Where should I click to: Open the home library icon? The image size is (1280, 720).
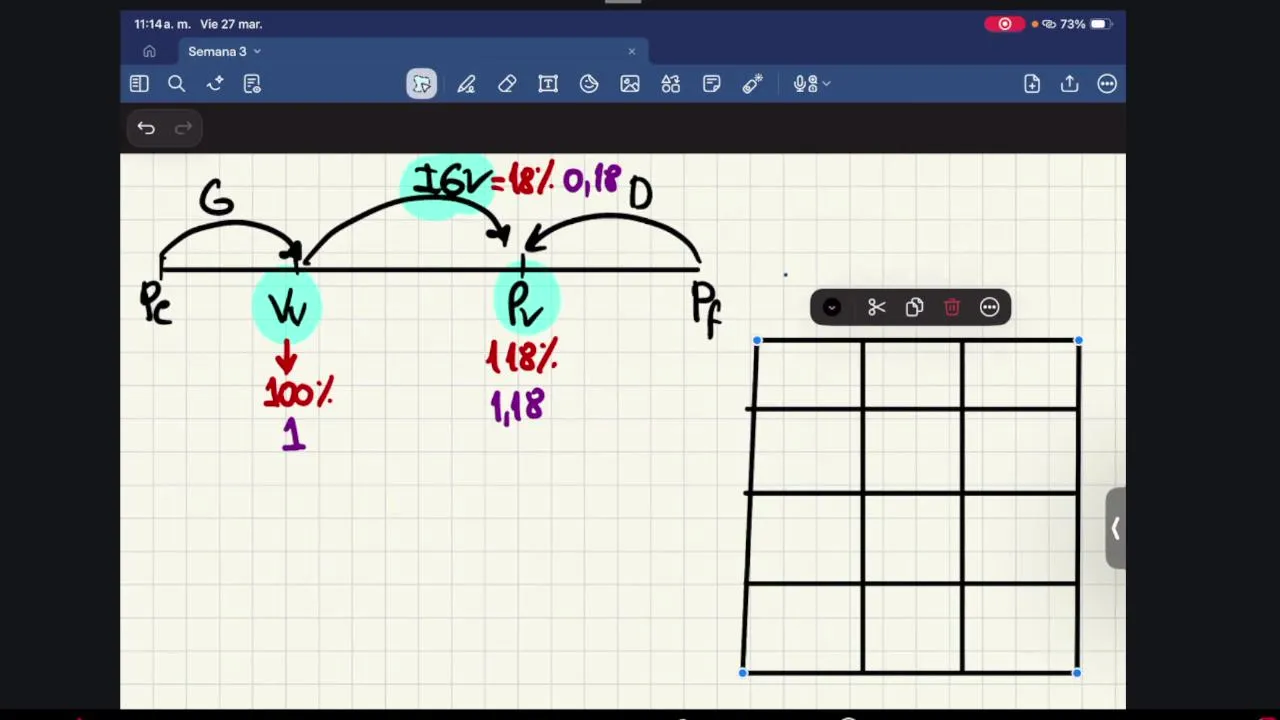click(149, 51)
